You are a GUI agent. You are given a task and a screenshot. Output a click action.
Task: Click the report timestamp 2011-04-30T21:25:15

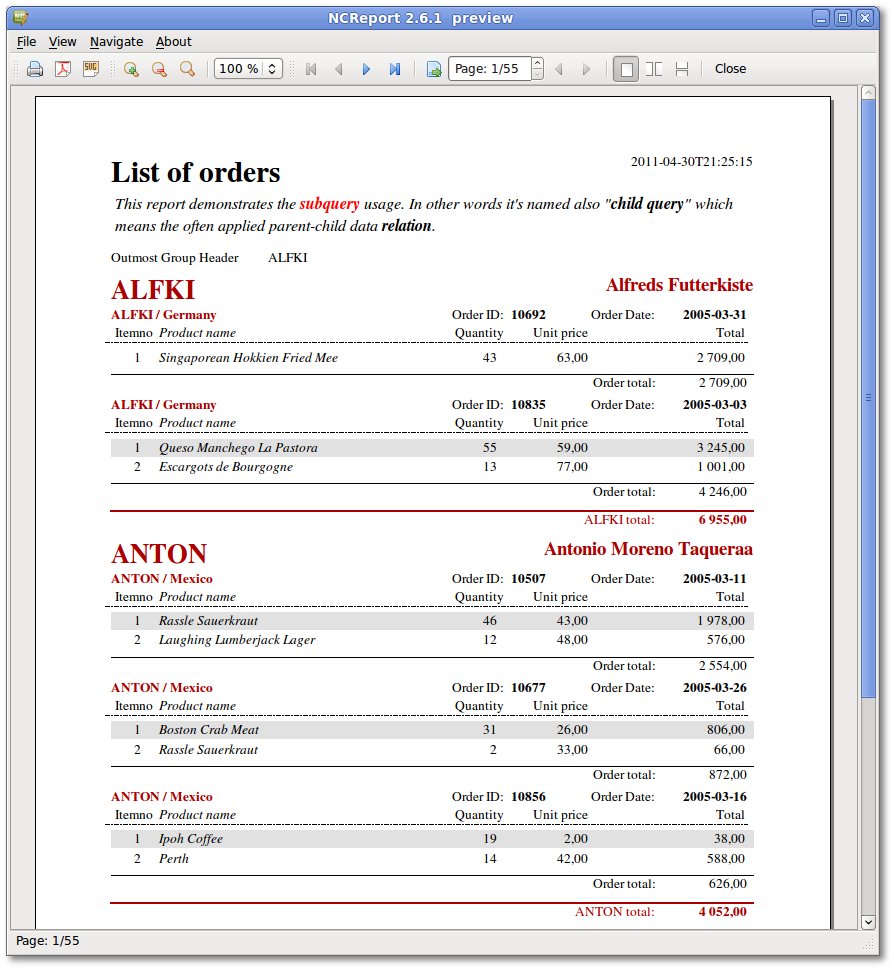692,161
